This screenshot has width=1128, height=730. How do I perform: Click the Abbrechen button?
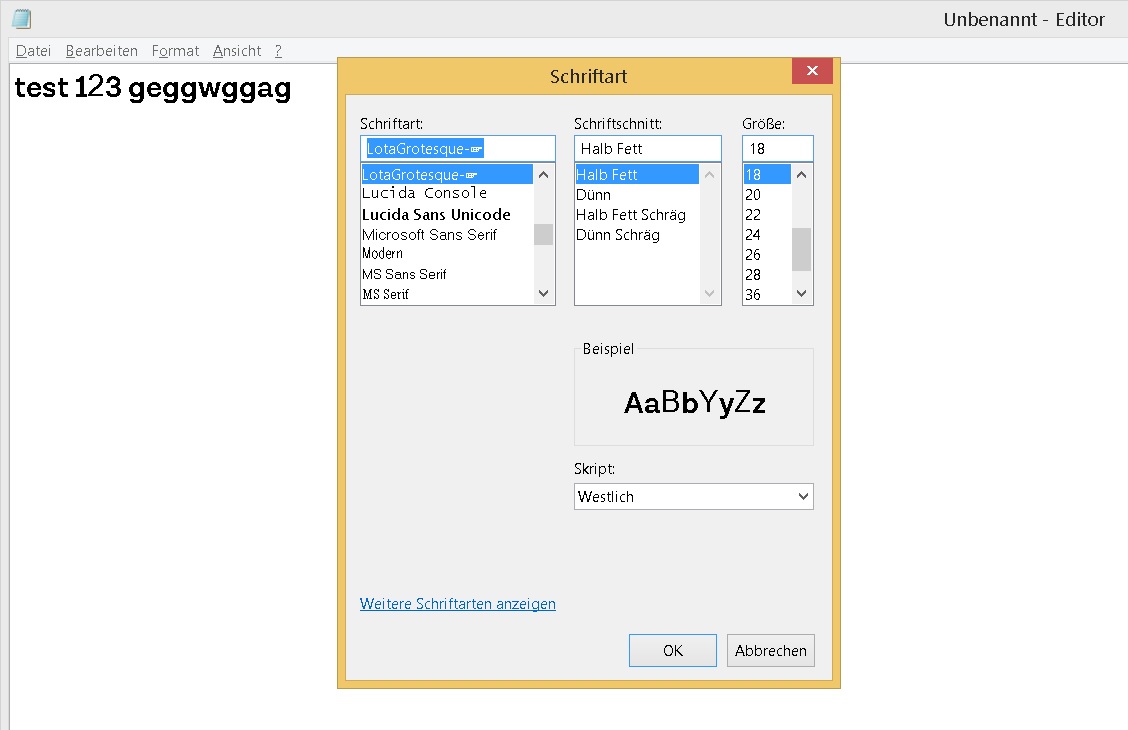tap(770, 650)
